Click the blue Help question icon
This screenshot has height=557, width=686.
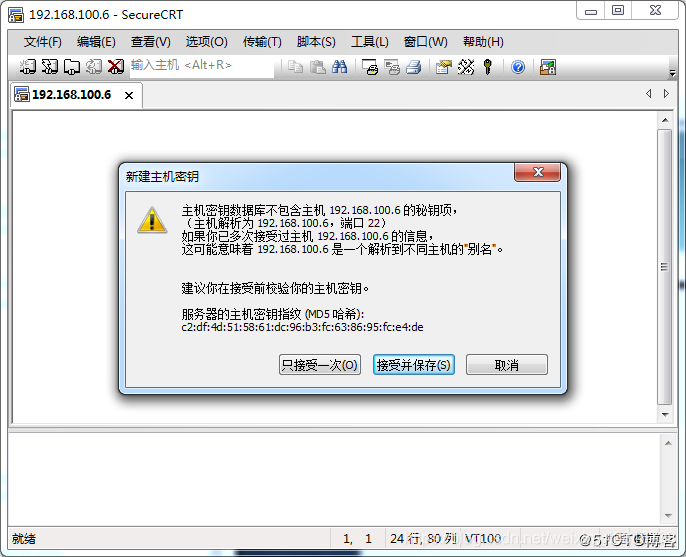518,67
